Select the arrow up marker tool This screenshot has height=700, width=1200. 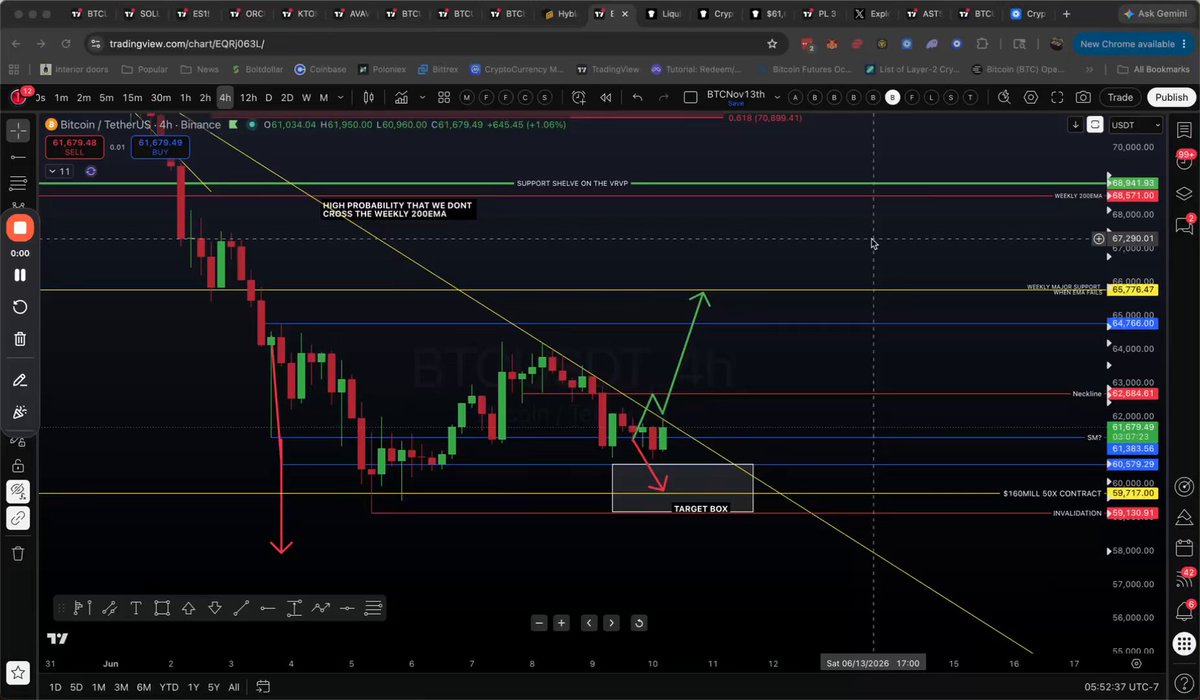coord(188,607)
